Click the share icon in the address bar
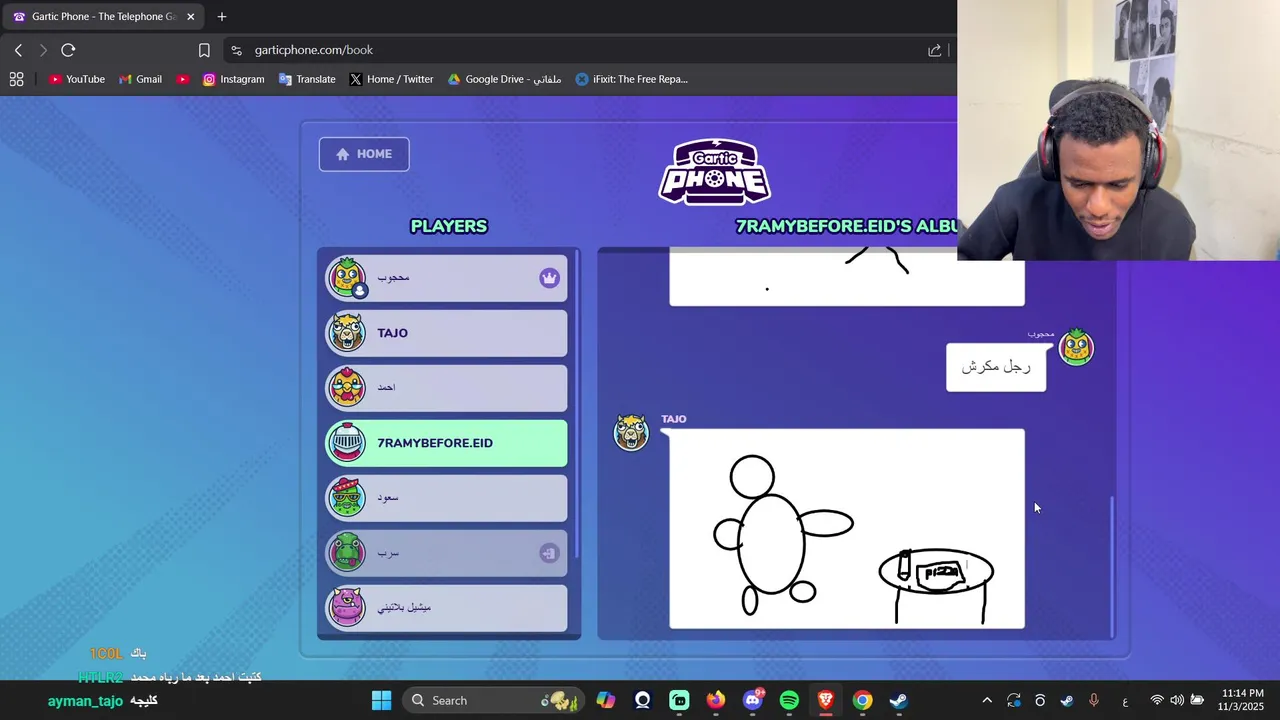Image resolution: width=1280 pixels, height=720 pixels. 935,50
